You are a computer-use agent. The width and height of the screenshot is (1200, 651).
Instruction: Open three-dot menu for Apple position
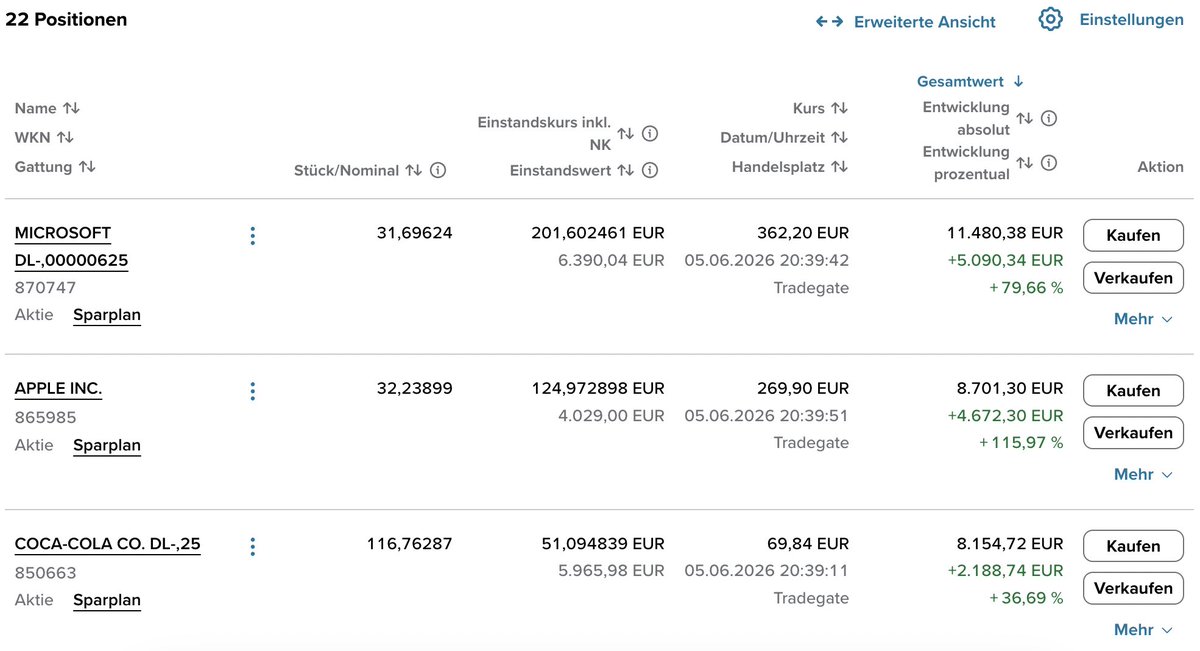252,391
